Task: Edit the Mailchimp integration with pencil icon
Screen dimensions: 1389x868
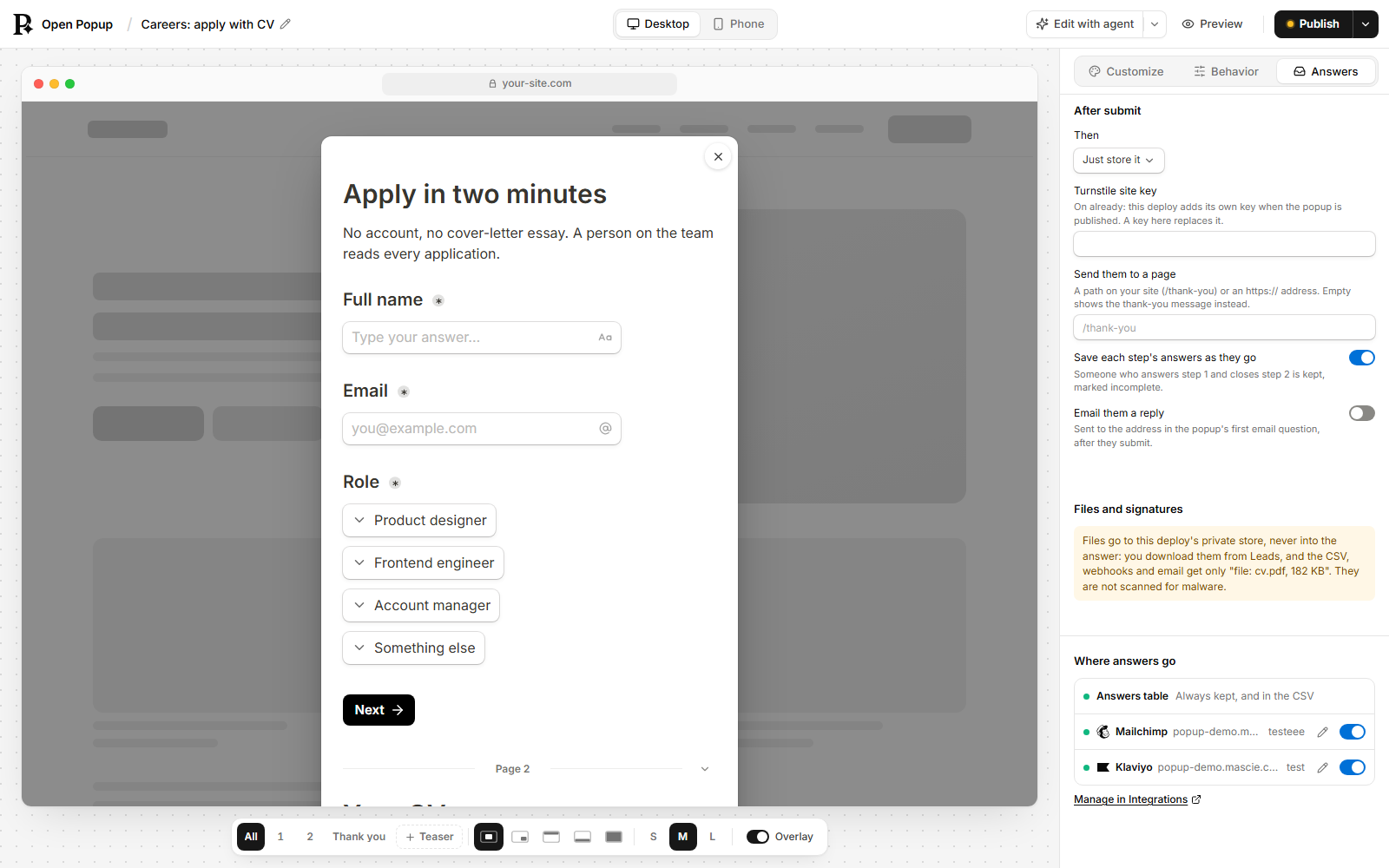Action: coord(1322,732)
